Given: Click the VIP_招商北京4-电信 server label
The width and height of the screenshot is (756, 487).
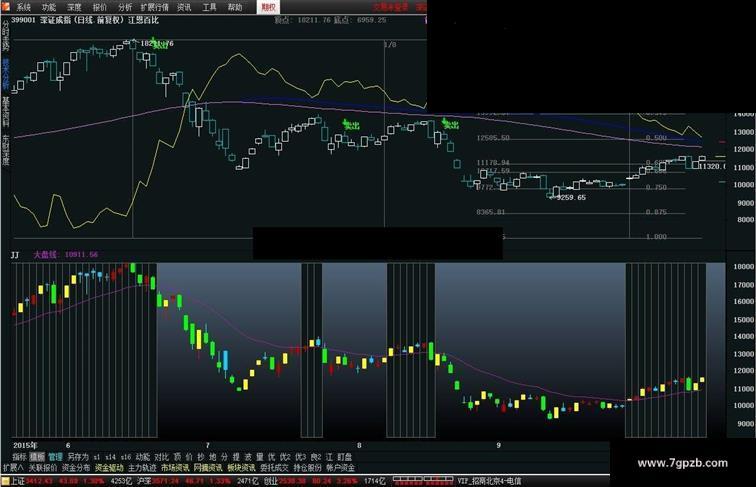Looking at the screenshot, I should pyautogui.click(x=489, y=481).
